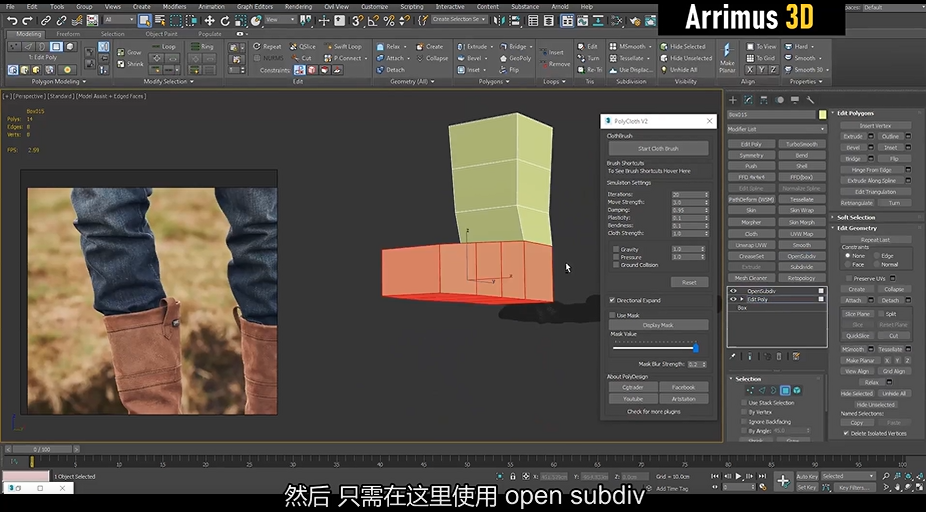Image resolution: width=926 pixels, height=512 pixels.
Task: Toggle Angle Snap
Action: [373, 21]
